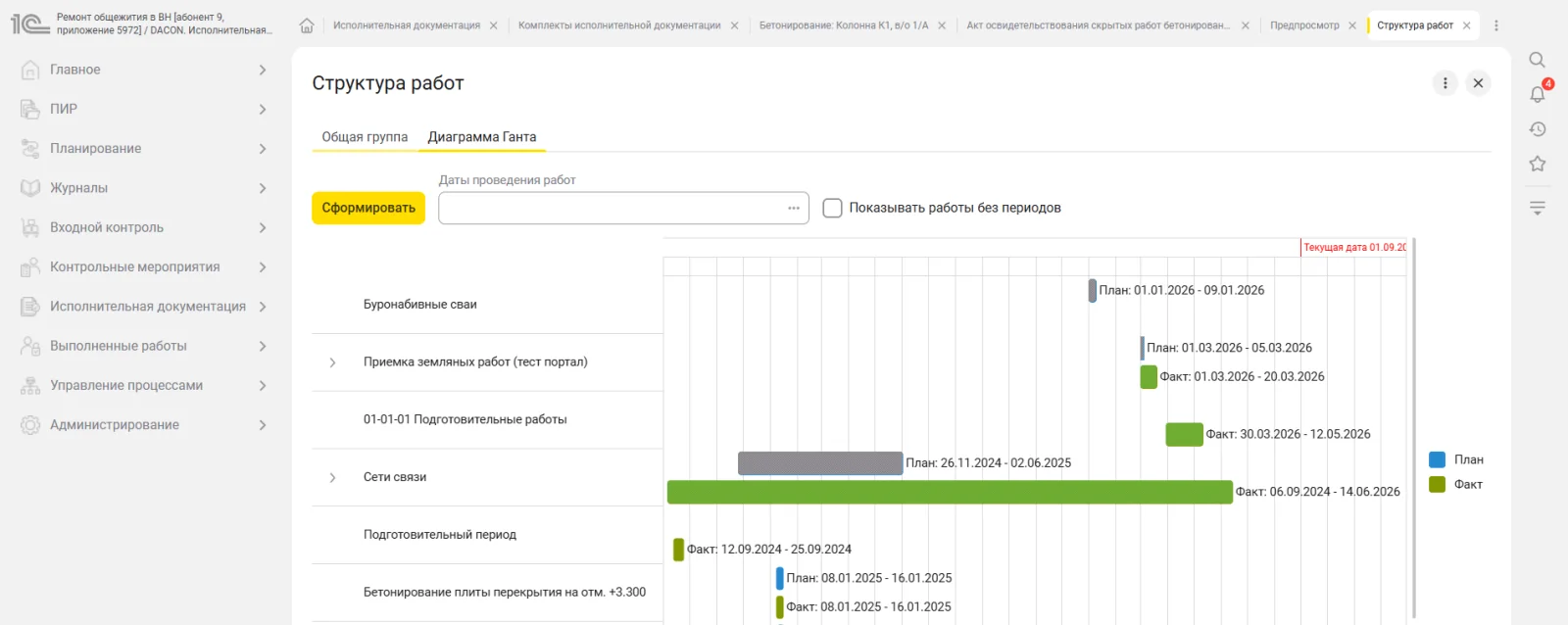Open the search magnifier icon
Screen dimensions: 1568x625
pos(1537,60)
